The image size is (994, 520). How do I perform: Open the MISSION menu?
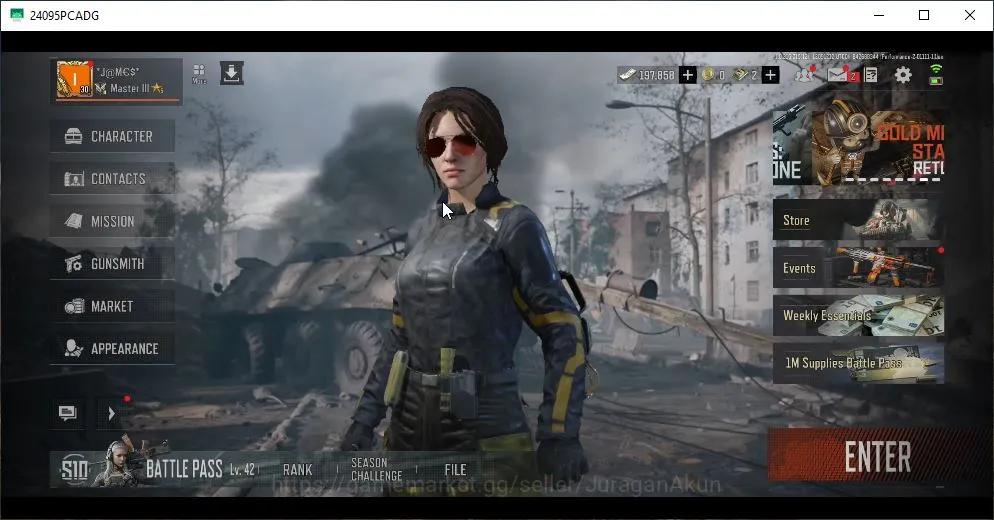[x=112, y=221]
